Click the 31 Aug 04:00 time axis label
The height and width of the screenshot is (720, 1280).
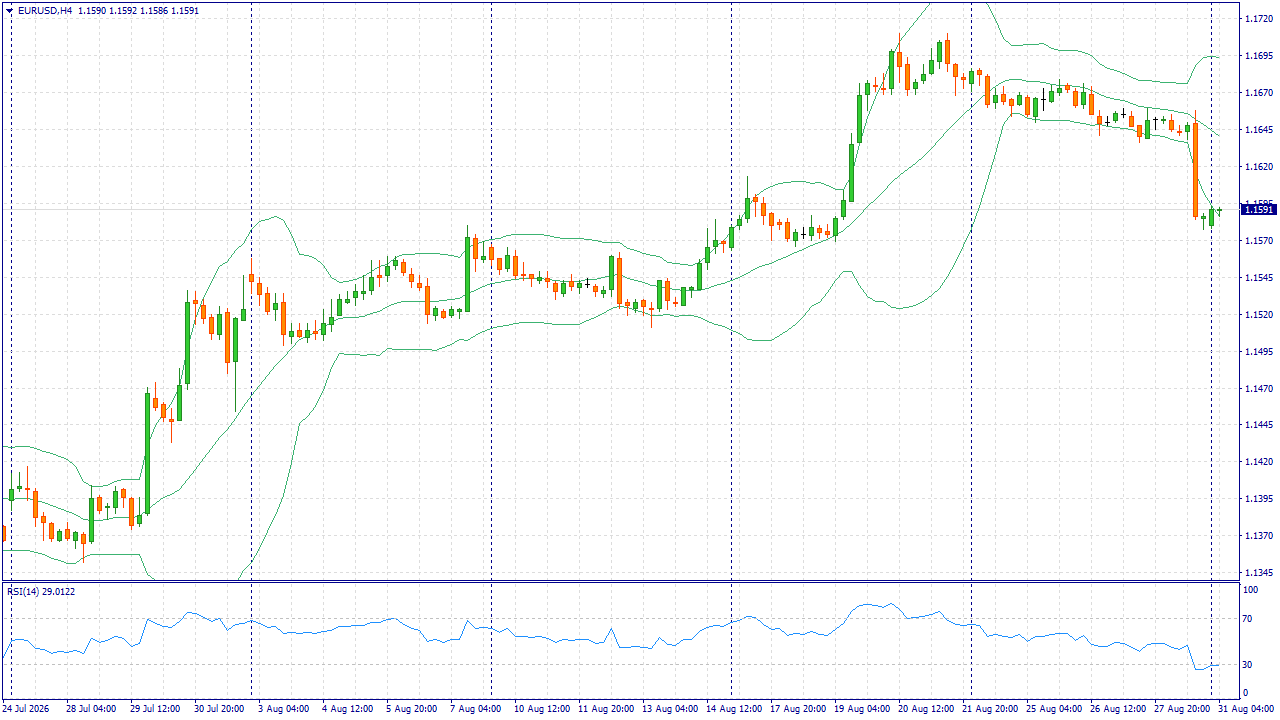click(1245, 709)
